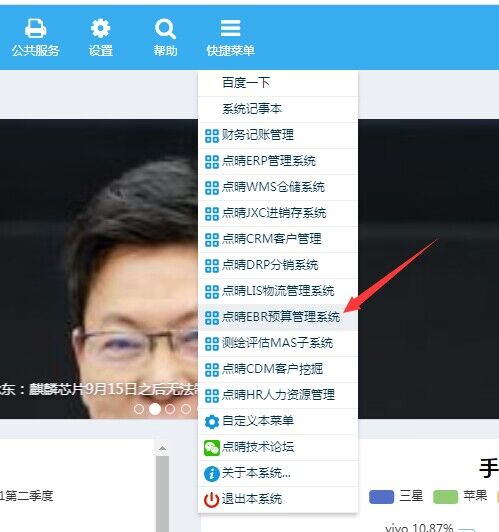Toggle the 快捷菜单 hamburger icon
499x532 pixels.
(231, 28)
